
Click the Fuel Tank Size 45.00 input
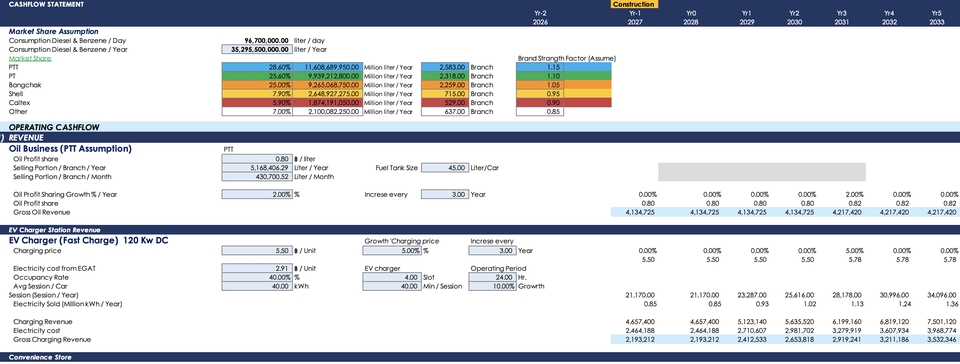tap(445, 168)
